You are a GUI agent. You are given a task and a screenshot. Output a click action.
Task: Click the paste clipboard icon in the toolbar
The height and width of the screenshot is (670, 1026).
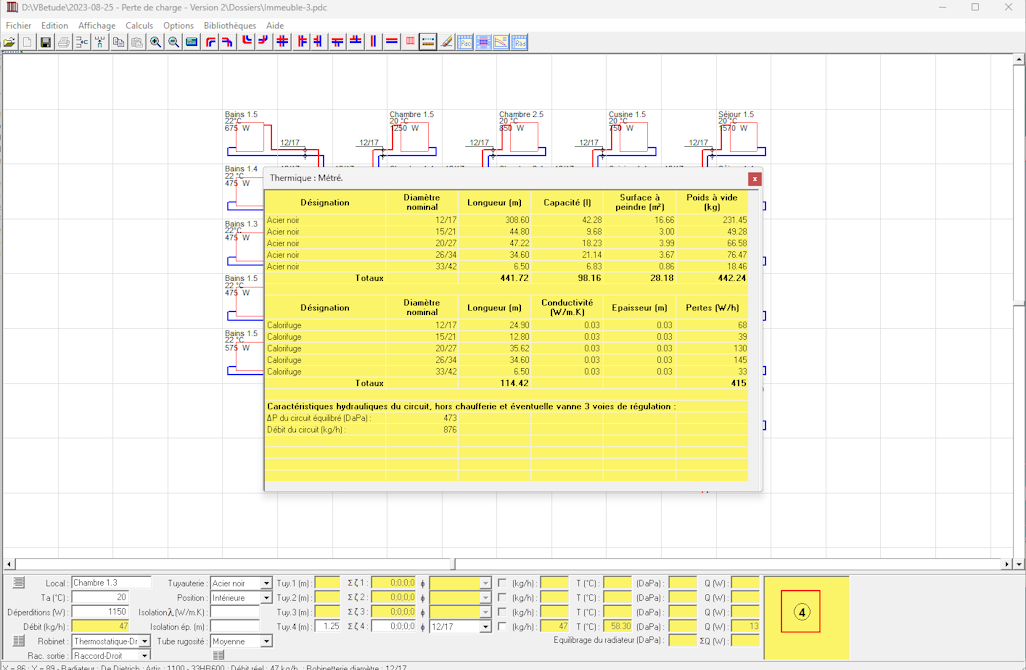(136, 42)
